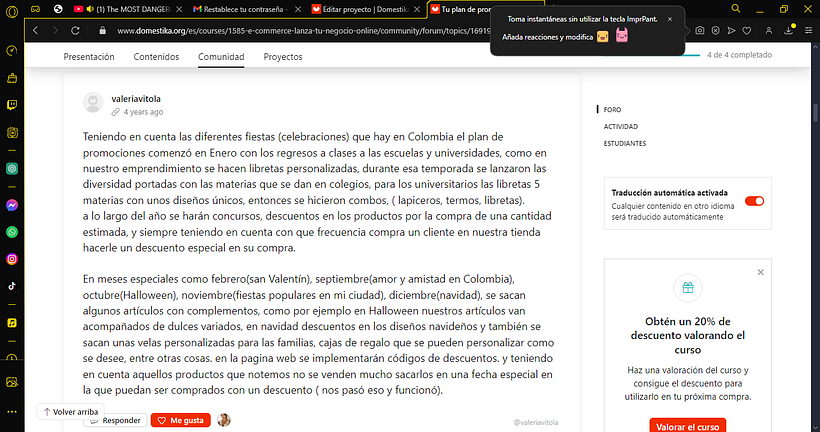Screen dimensions: 820x432
Task: Go back with the browser back arrow
Action: (x=36, y=31)
